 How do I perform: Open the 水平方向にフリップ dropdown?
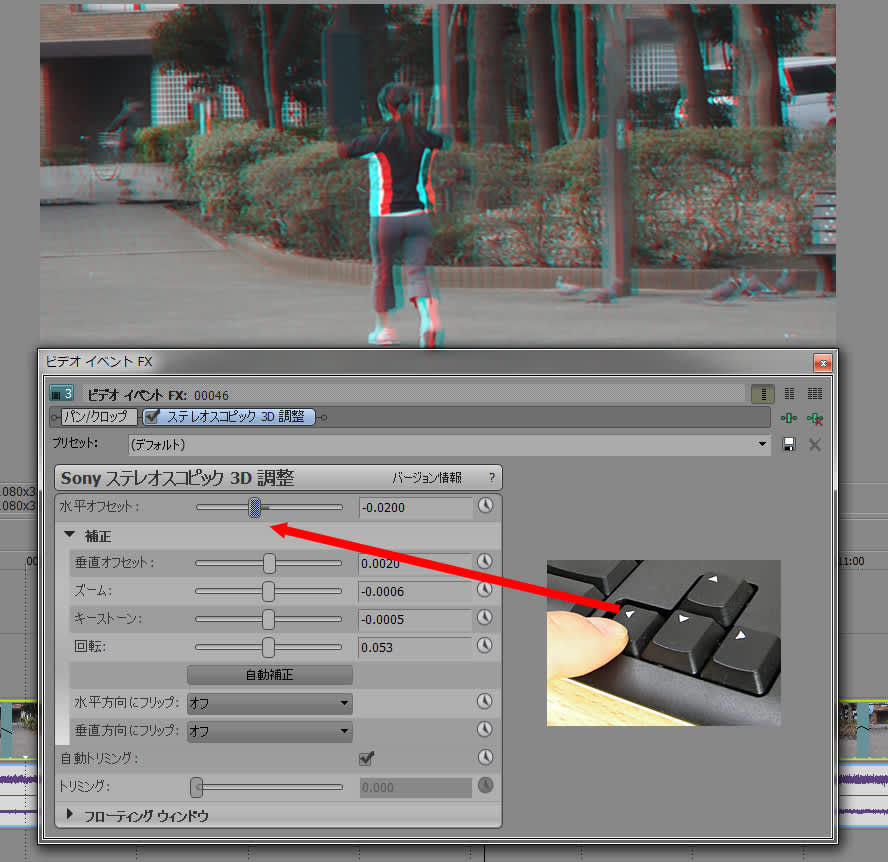click(269, 703)
